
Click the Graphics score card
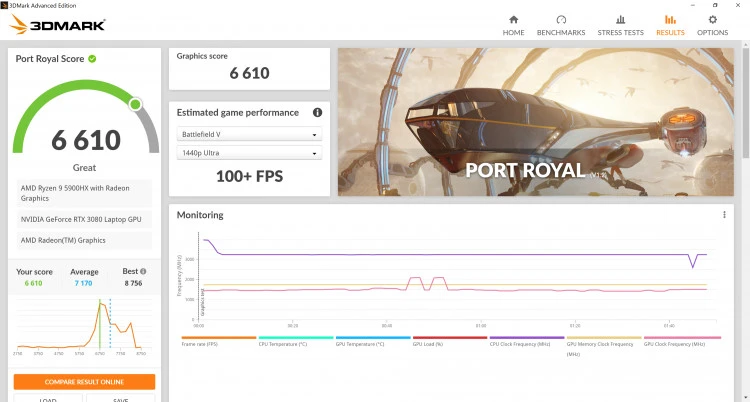pyautogui.click(x=249, y=69)
